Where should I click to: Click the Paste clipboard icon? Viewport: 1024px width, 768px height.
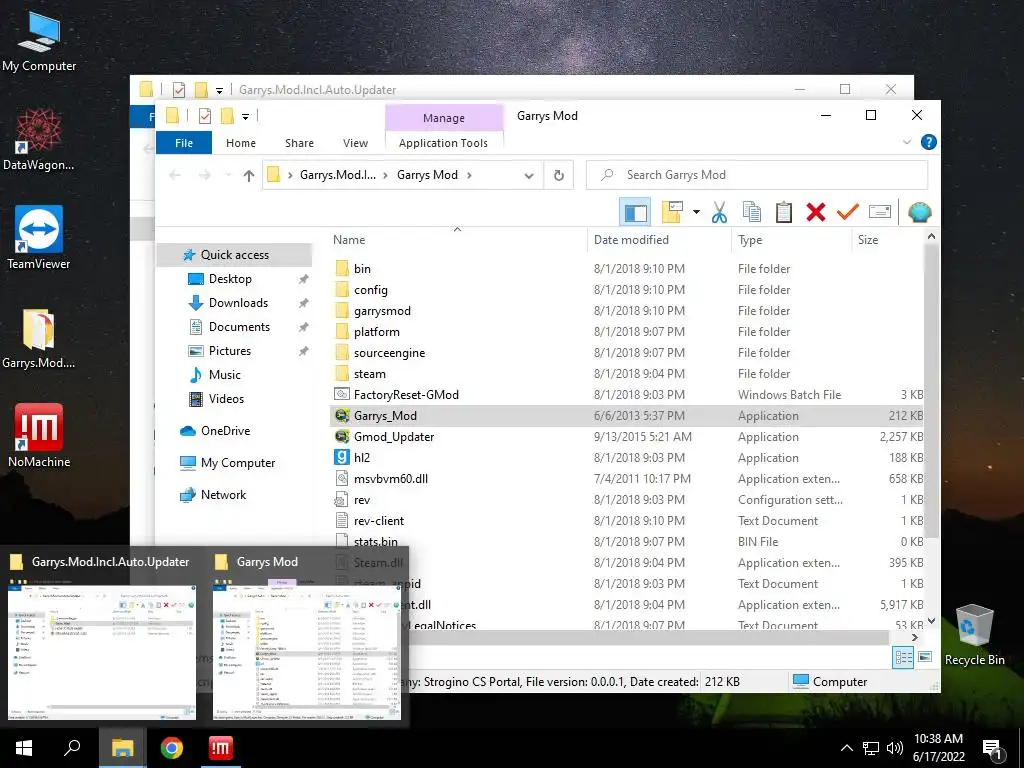pos(784,212)
